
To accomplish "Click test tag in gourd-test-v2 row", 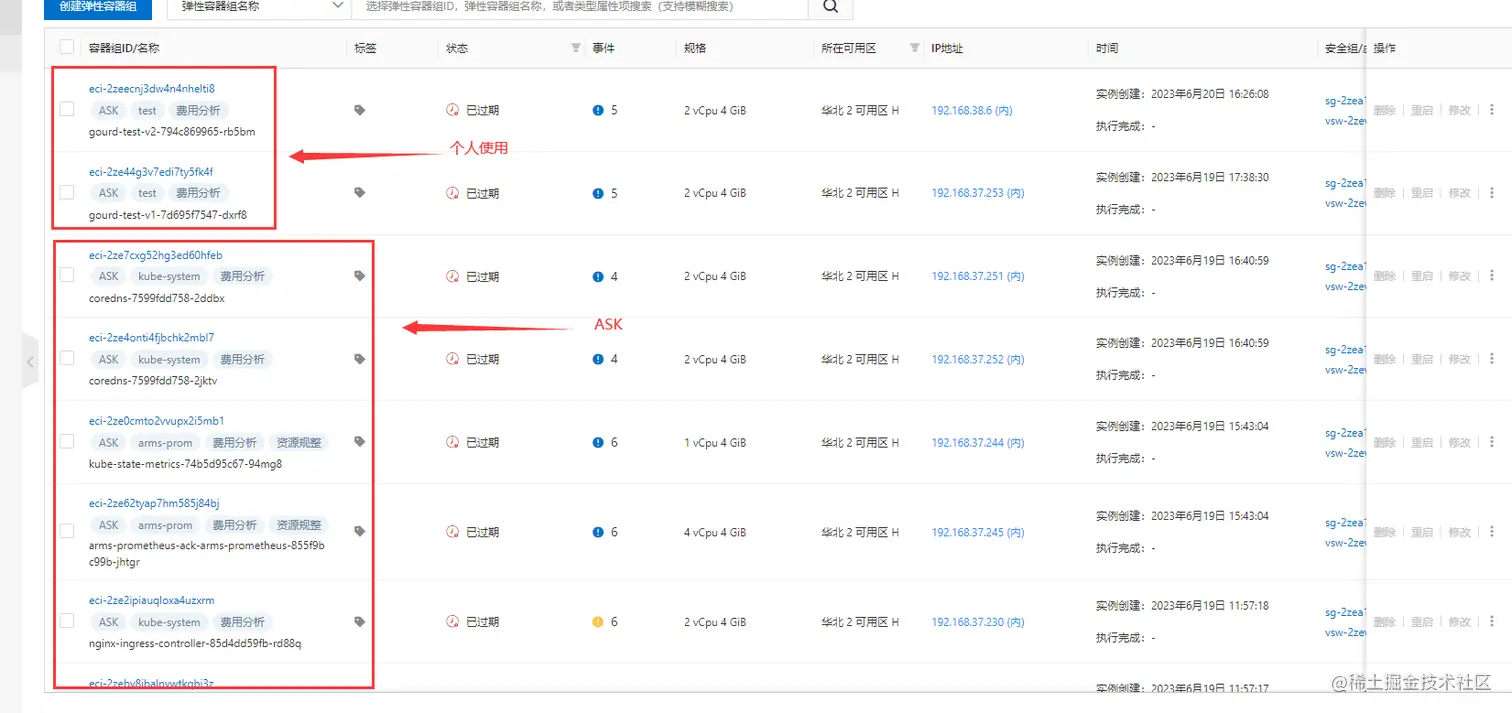I will point(147,110).
